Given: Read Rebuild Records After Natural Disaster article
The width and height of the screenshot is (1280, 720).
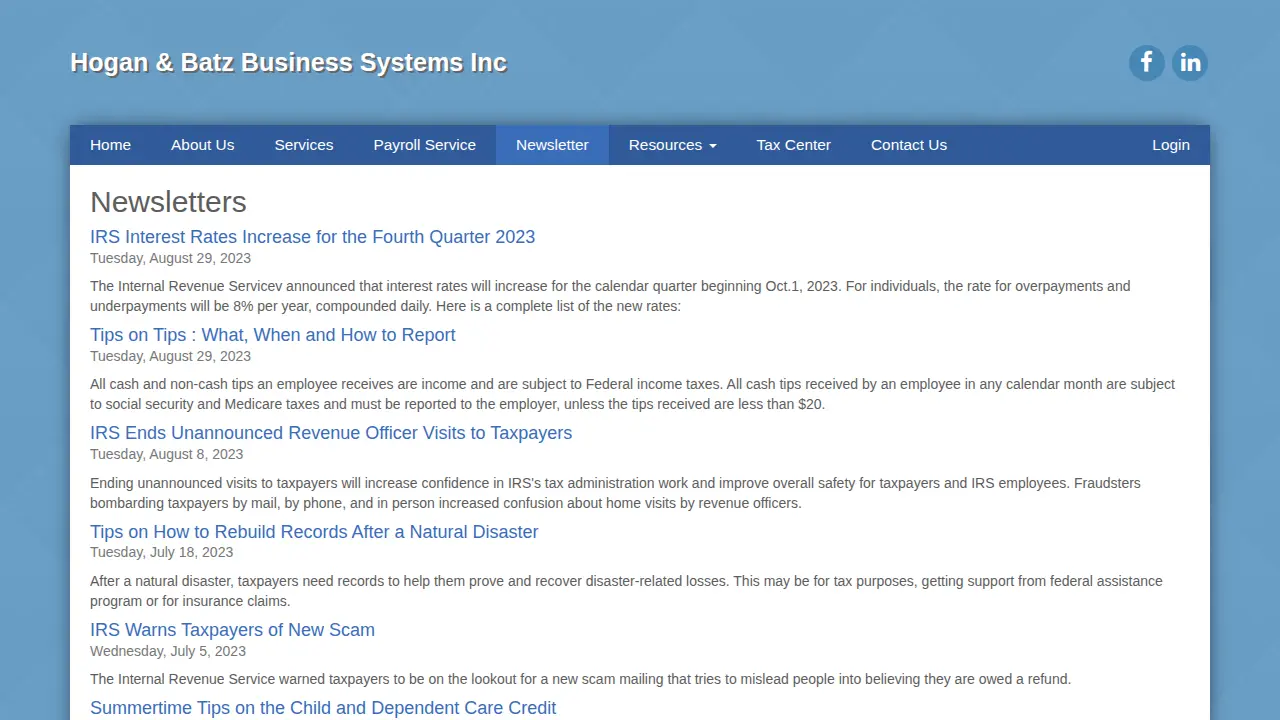Looking at the screenshot, I should (314, 532).
